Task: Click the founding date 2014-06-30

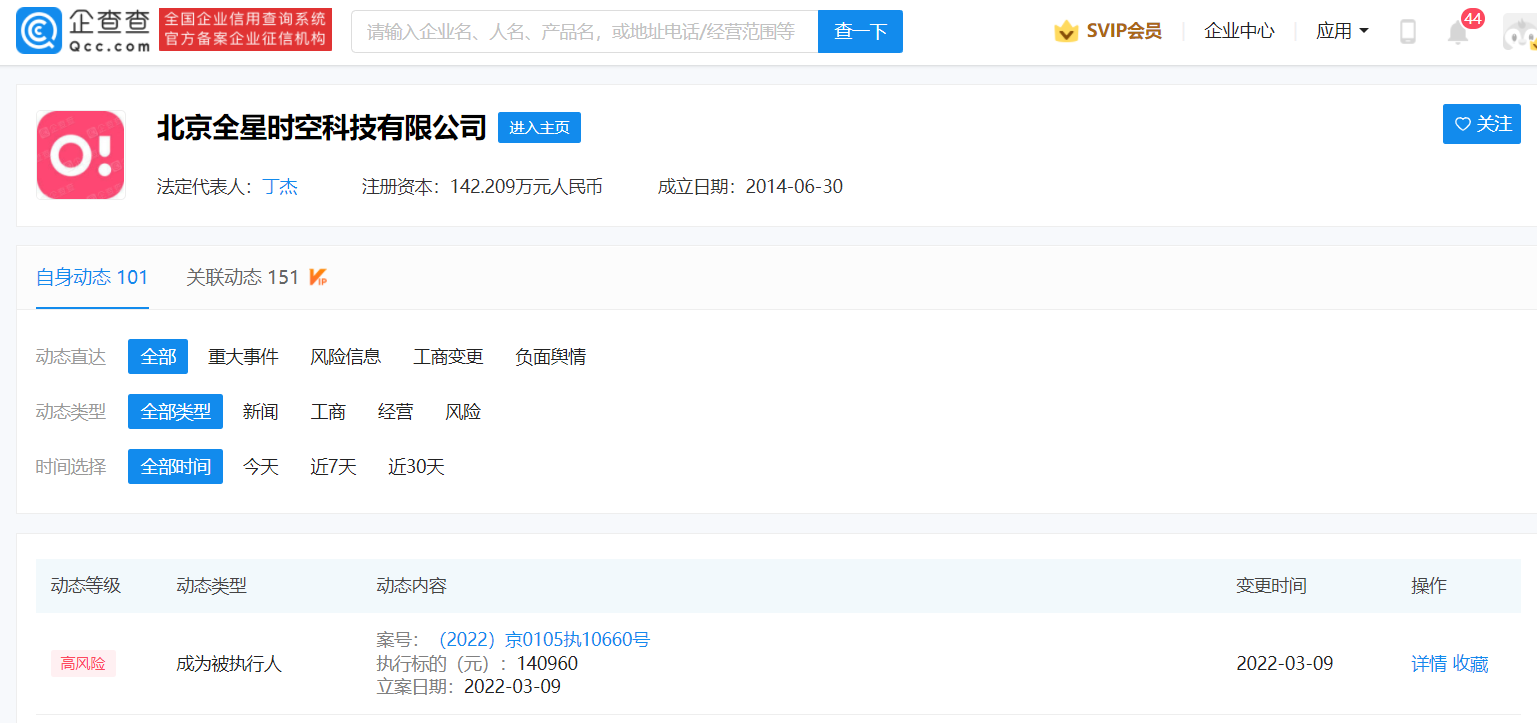Action: 794,187
